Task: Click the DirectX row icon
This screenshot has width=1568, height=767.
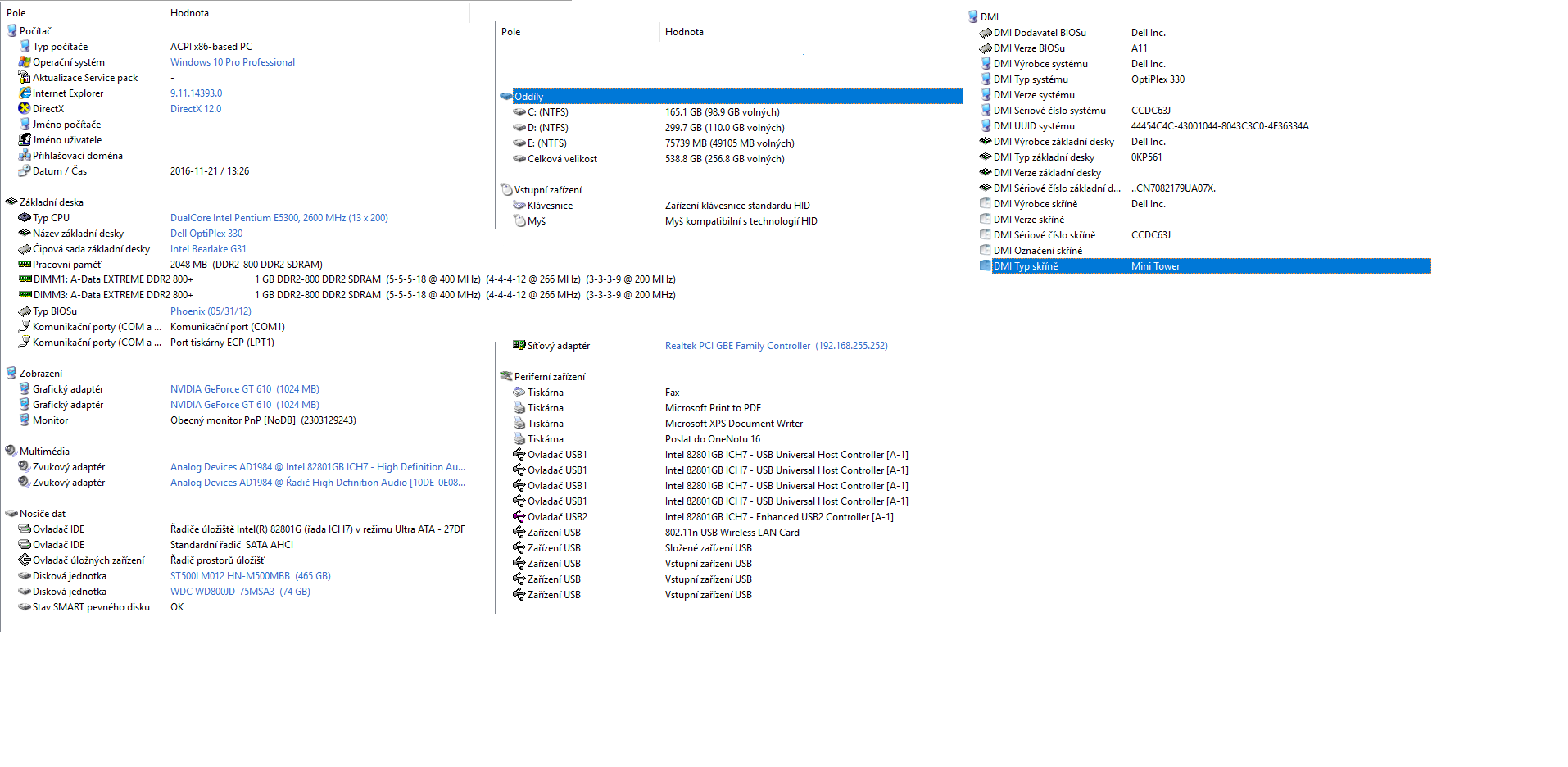Action: 25,109
